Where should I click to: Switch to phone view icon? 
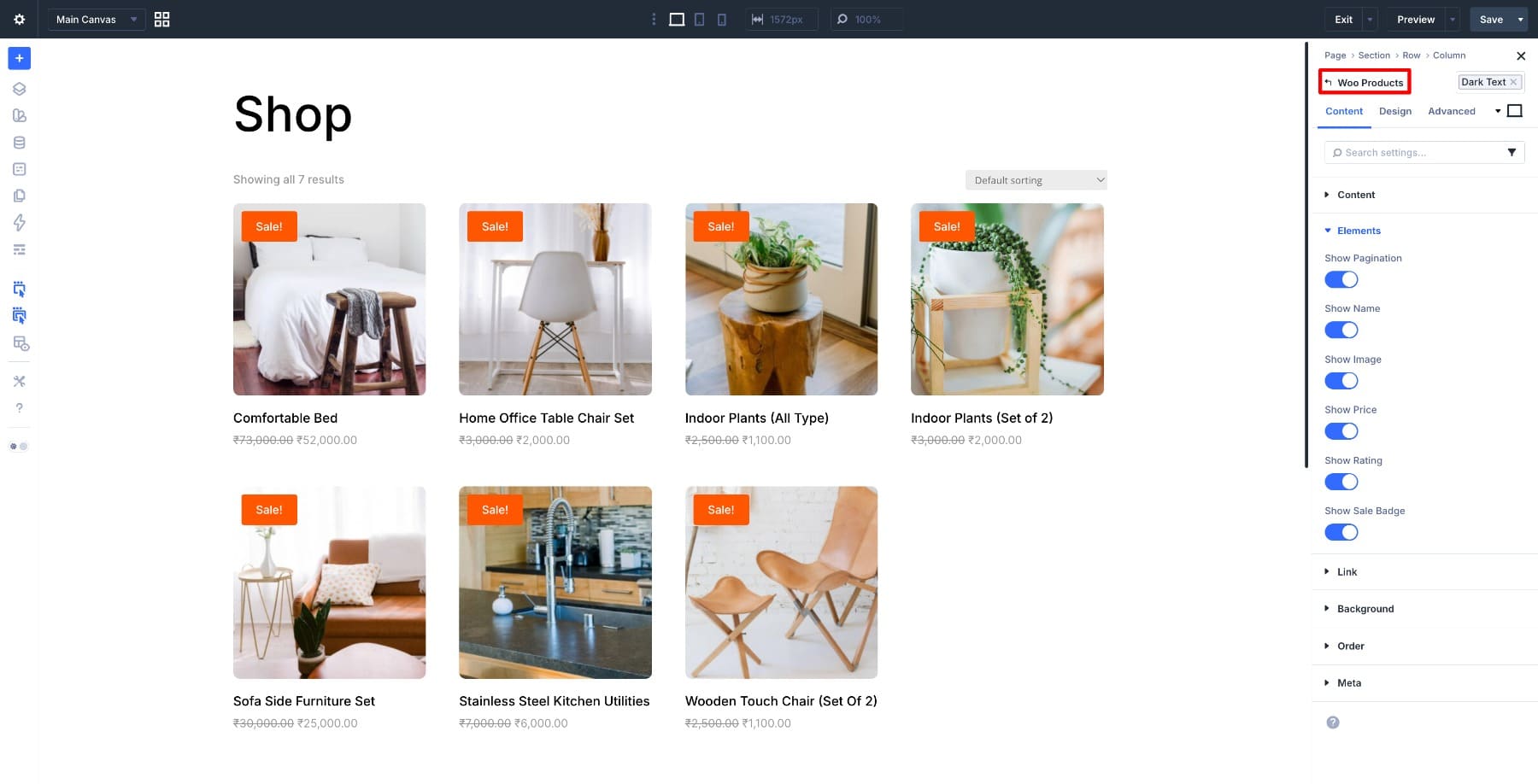pos(721,19)
